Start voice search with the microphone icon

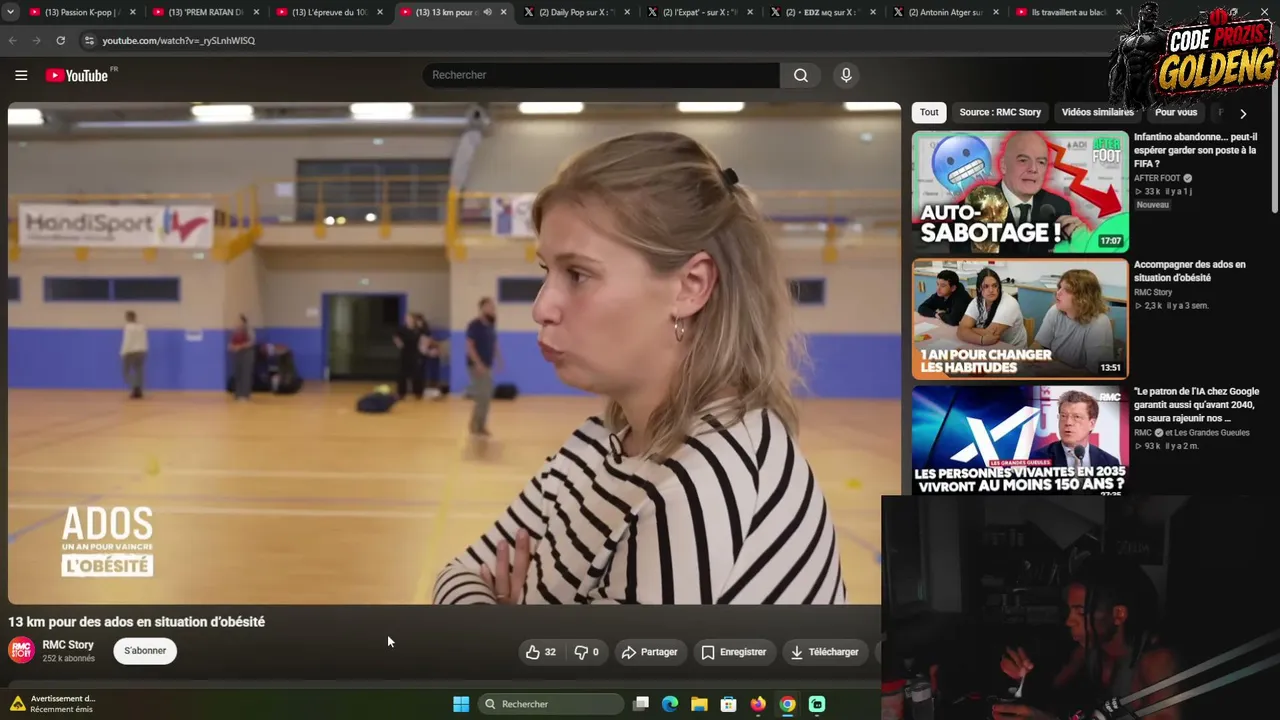[846, 75]
